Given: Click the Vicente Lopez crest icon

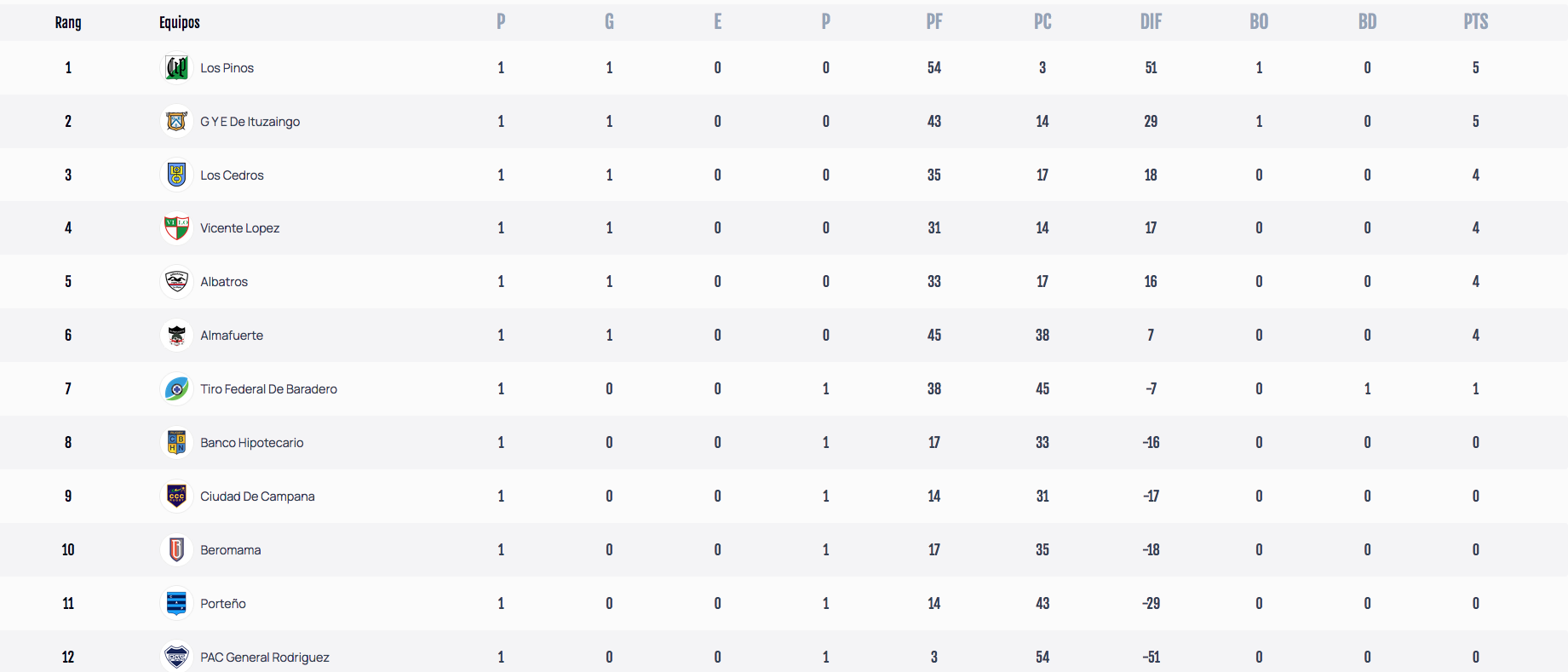Looking at the screenshot, I should tap(176, 227).
